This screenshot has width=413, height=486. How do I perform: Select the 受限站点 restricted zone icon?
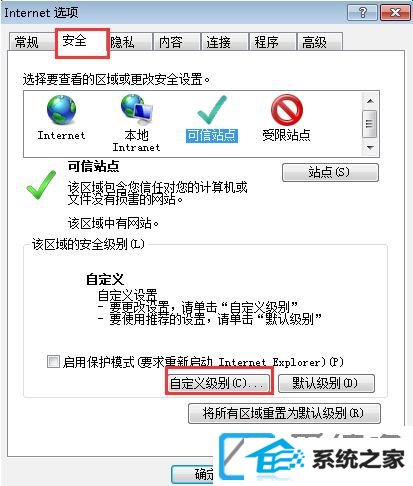[x=287, y=110]
